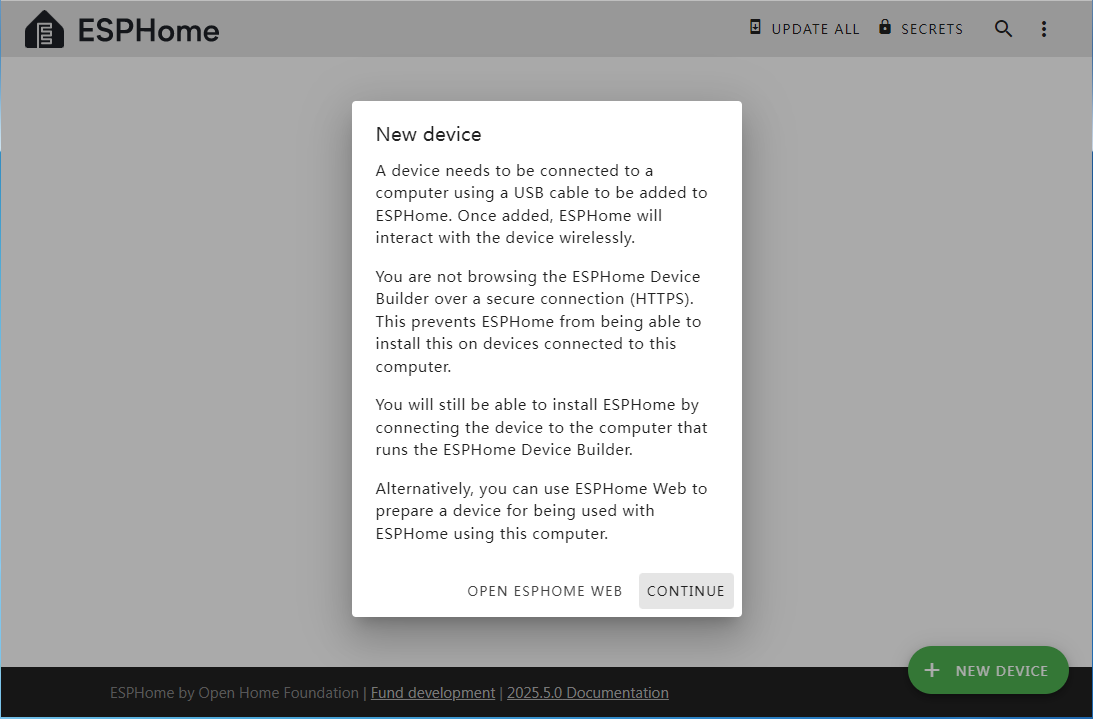Screen dimensions: 1094x719
Task: Click the NEW DEVICE button text
Action: [1001, 671]
